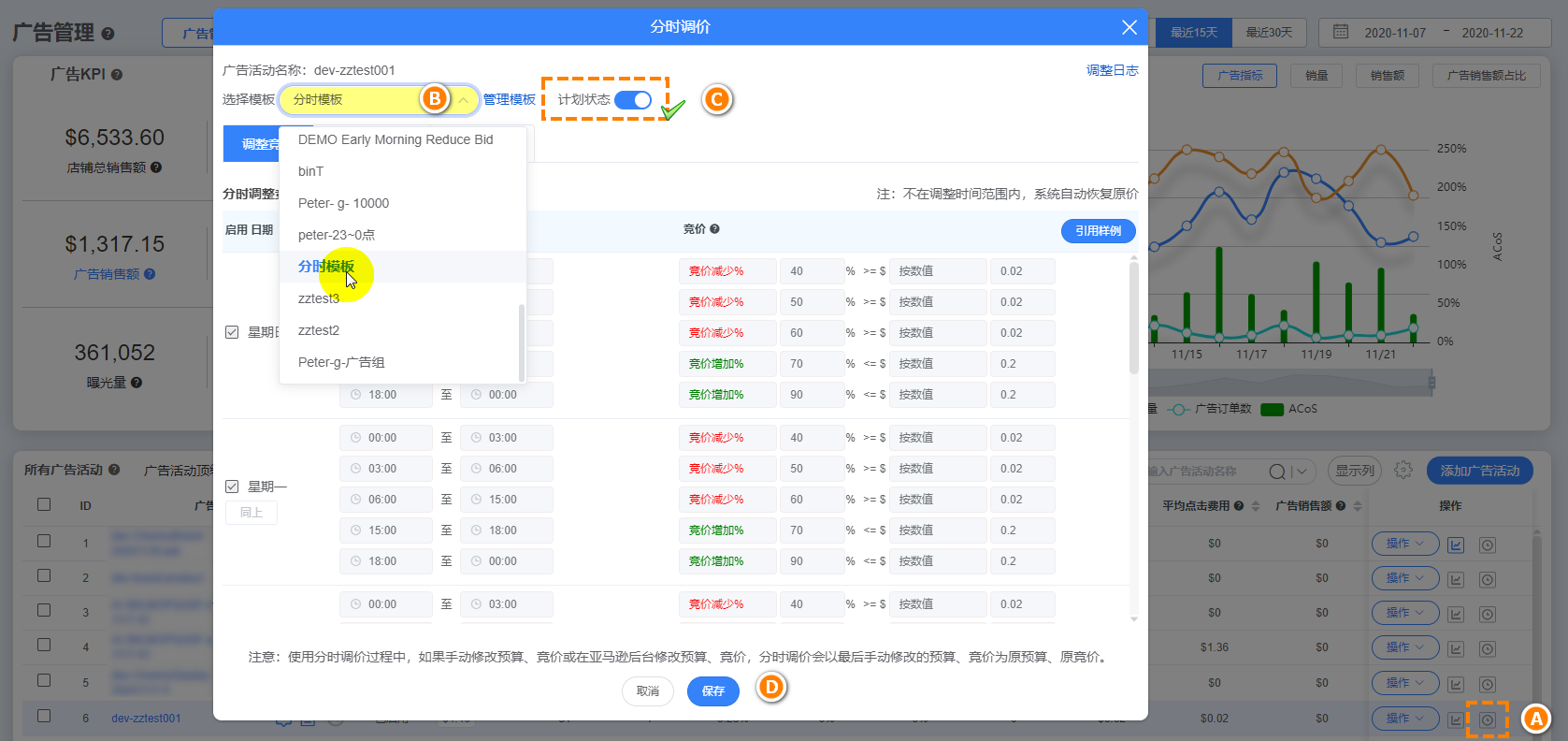1568x741 pixels.
Task: Open 管理模板 link
Action: [510, 99]
